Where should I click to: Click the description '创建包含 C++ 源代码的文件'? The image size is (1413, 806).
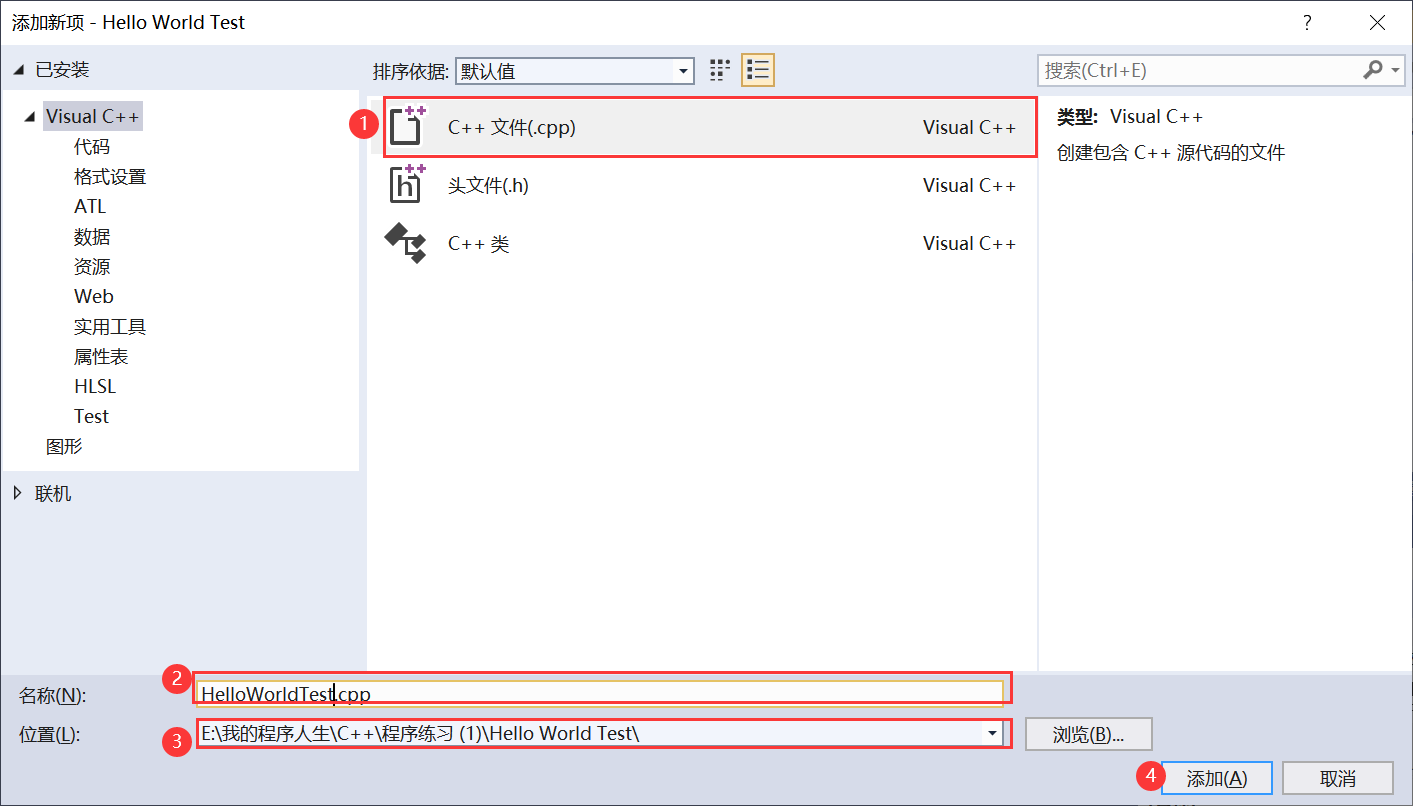[1171, 153]
